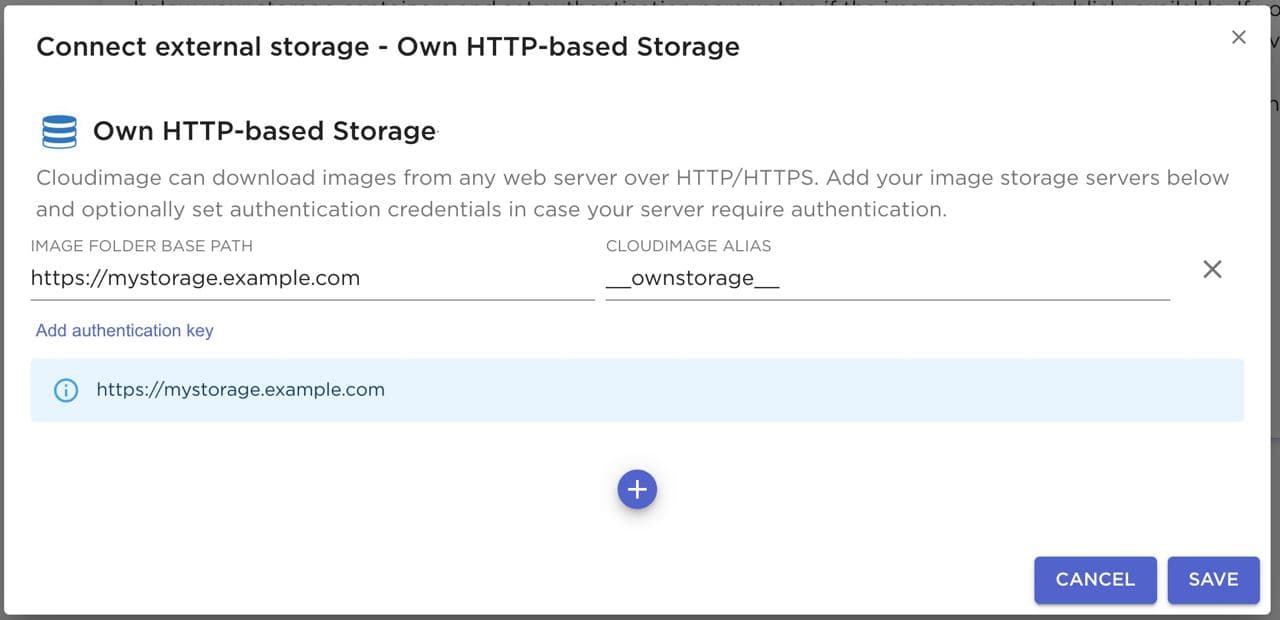Remove the mystorage.example.com storage row
Image resolution: width=1280 pixels, height=620 pixels.
[1212, 269]
